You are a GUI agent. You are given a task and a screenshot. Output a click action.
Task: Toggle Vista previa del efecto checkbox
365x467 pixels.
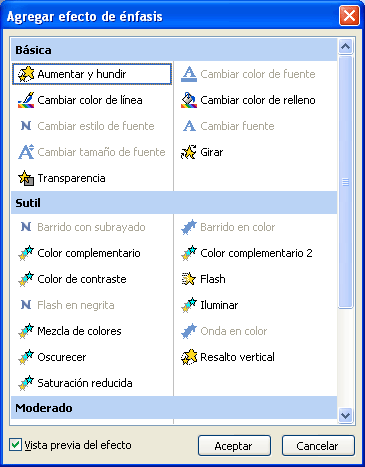click(15, 445)
